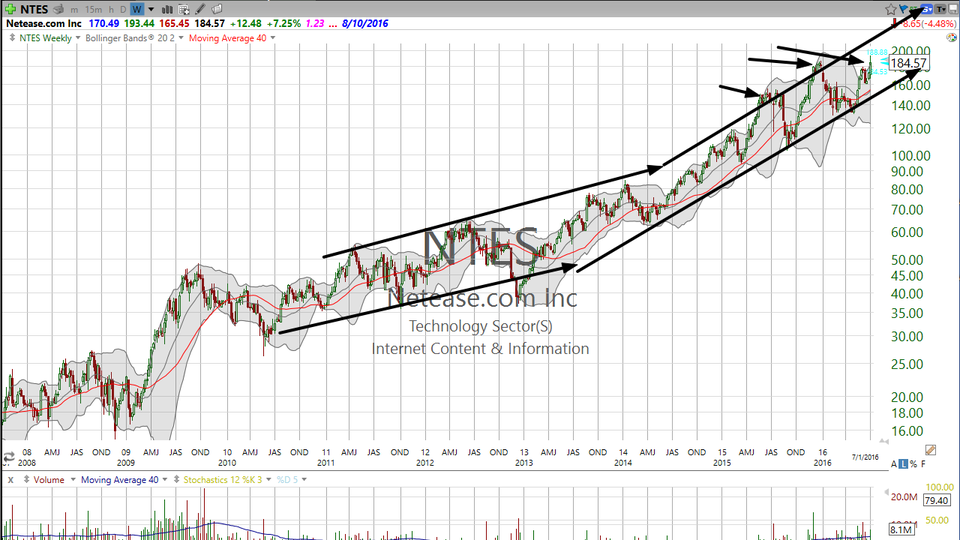Open the color wheel chart settings icon

(951, 37)
